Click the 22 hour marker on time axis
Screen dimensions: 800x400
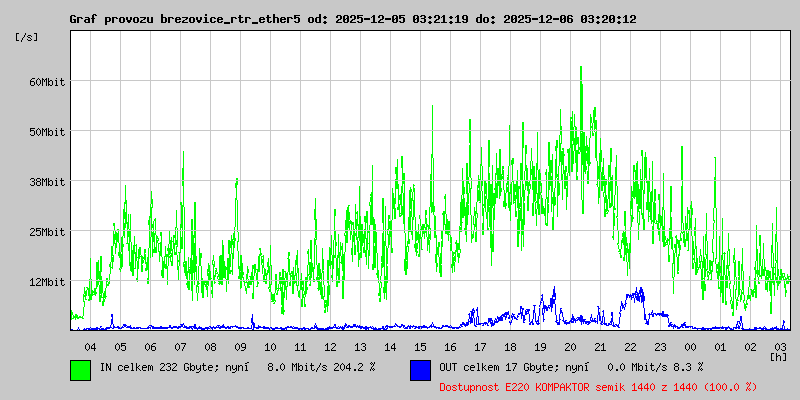pyautogui.click(x=630, y=346)
